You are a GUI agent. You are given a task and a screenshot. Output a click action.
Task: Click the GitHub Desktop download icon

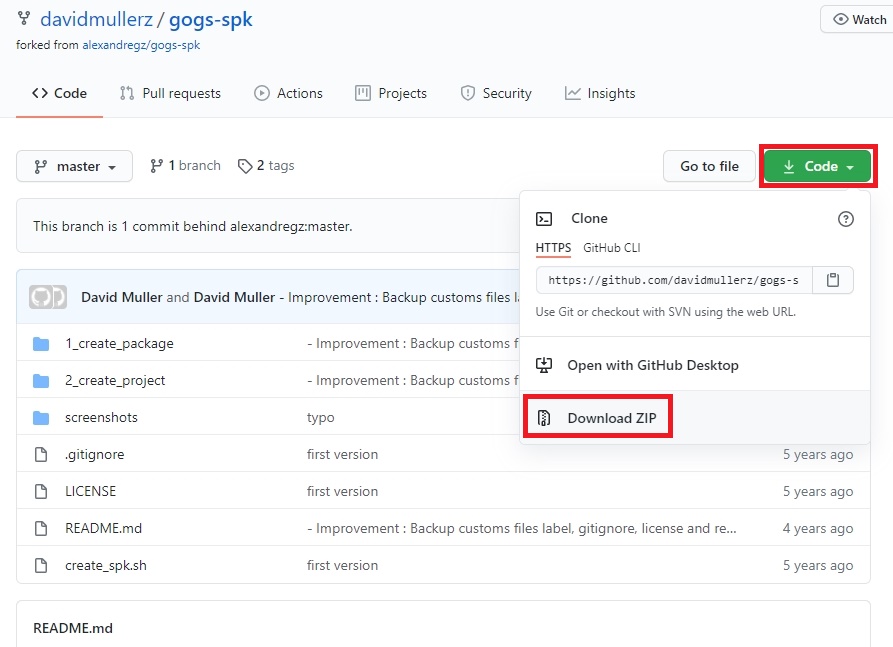(x=544, y=366)
